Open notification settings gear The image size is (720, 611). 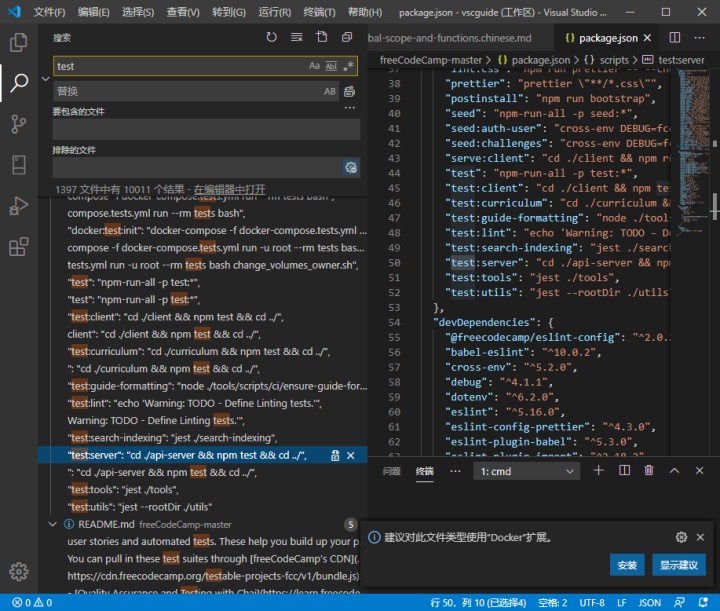[x=681, y=537]
